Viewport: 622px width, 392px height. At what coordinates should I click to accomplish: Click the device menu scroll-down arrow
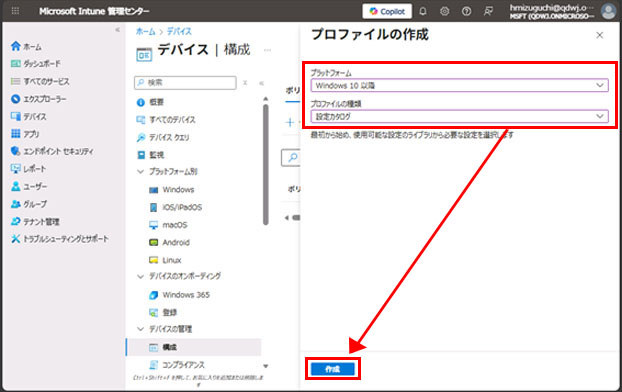[x=266, y=366]
